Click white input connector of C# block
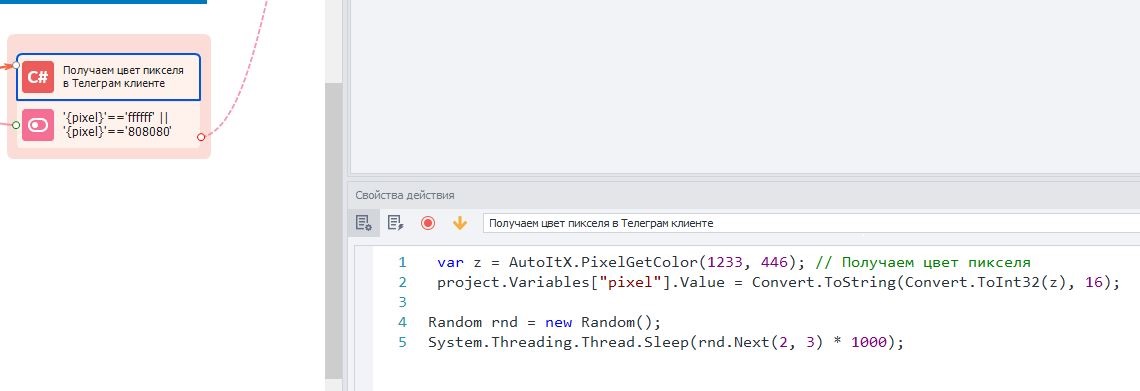The height and width of the screenshot is (391, 1140). tap(16, 65)
